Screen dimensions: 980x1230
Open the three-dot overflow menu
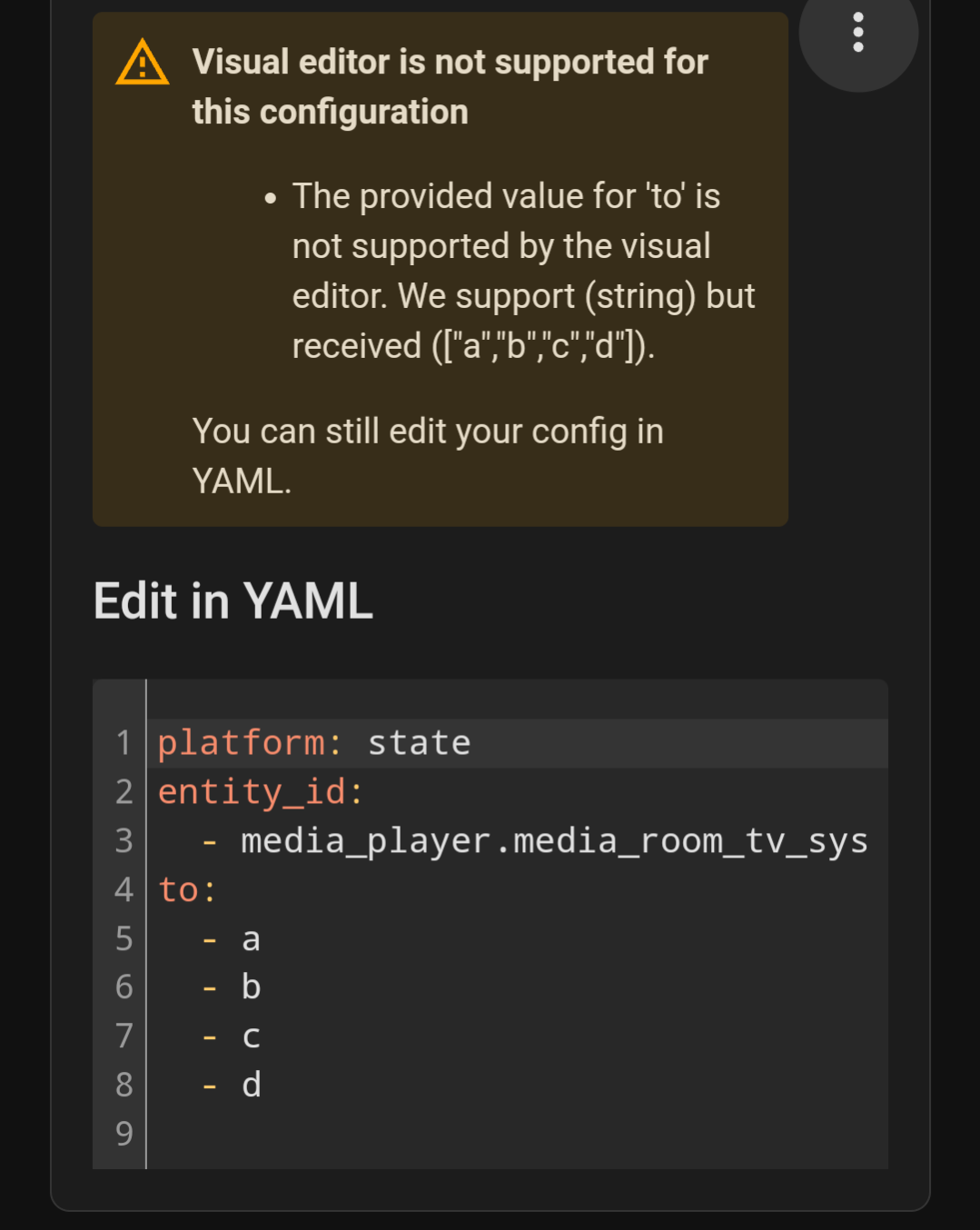point(858,33)
